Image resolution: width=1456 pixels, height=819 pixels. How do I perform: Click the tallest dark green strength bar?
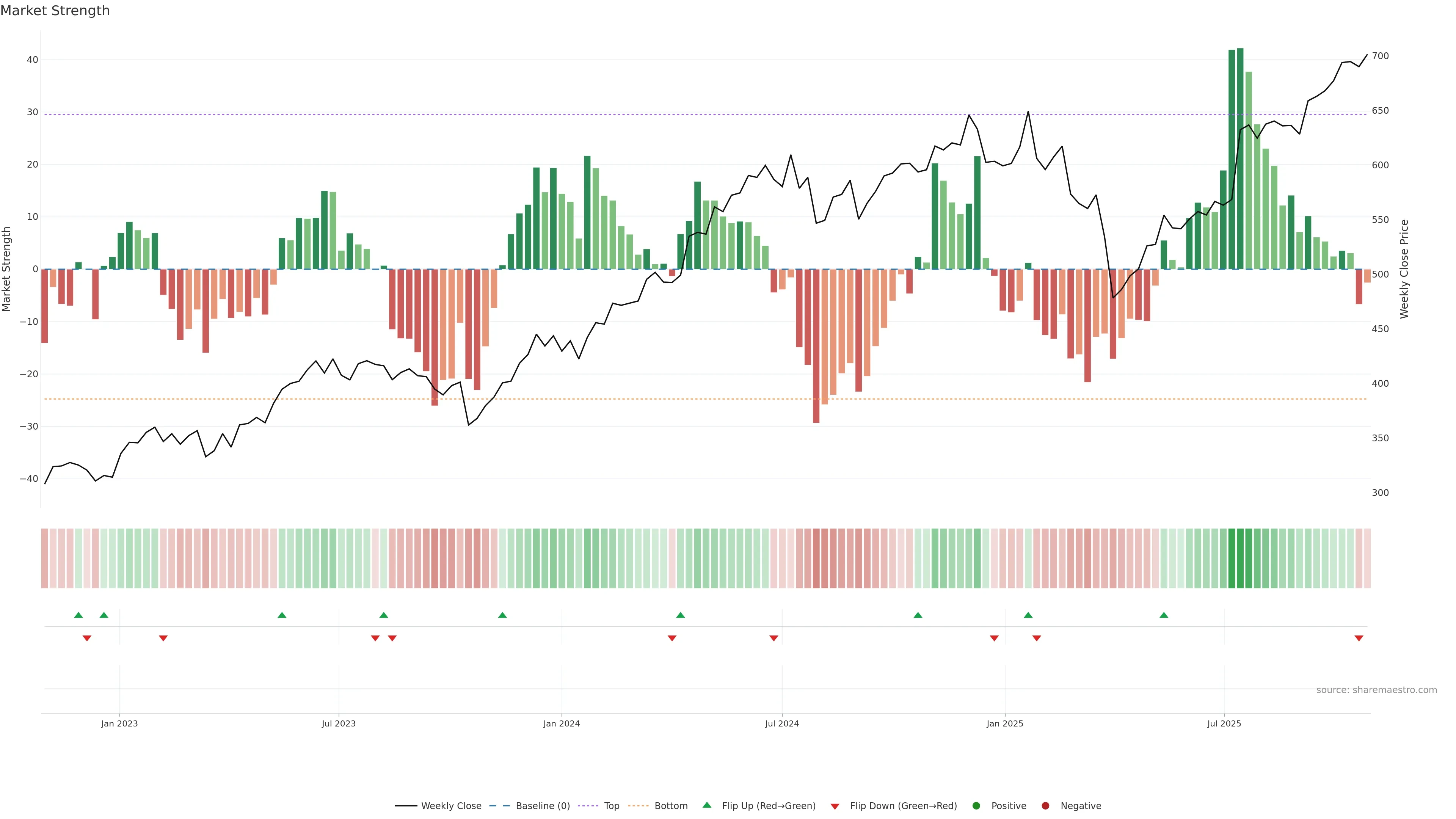[x=1240, y=158]
